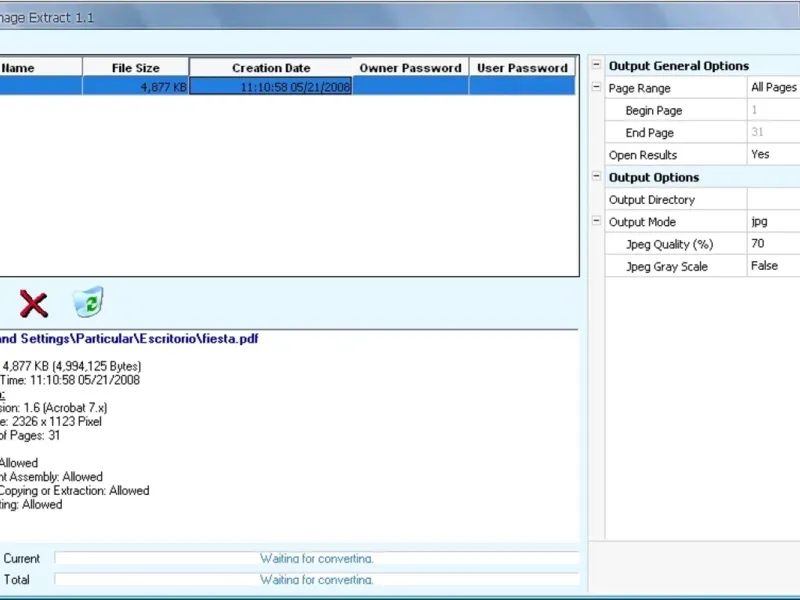Screen dimensions: 800x600
Task: Click the Assembly: Allowed info line
Action: click(51, 477)
